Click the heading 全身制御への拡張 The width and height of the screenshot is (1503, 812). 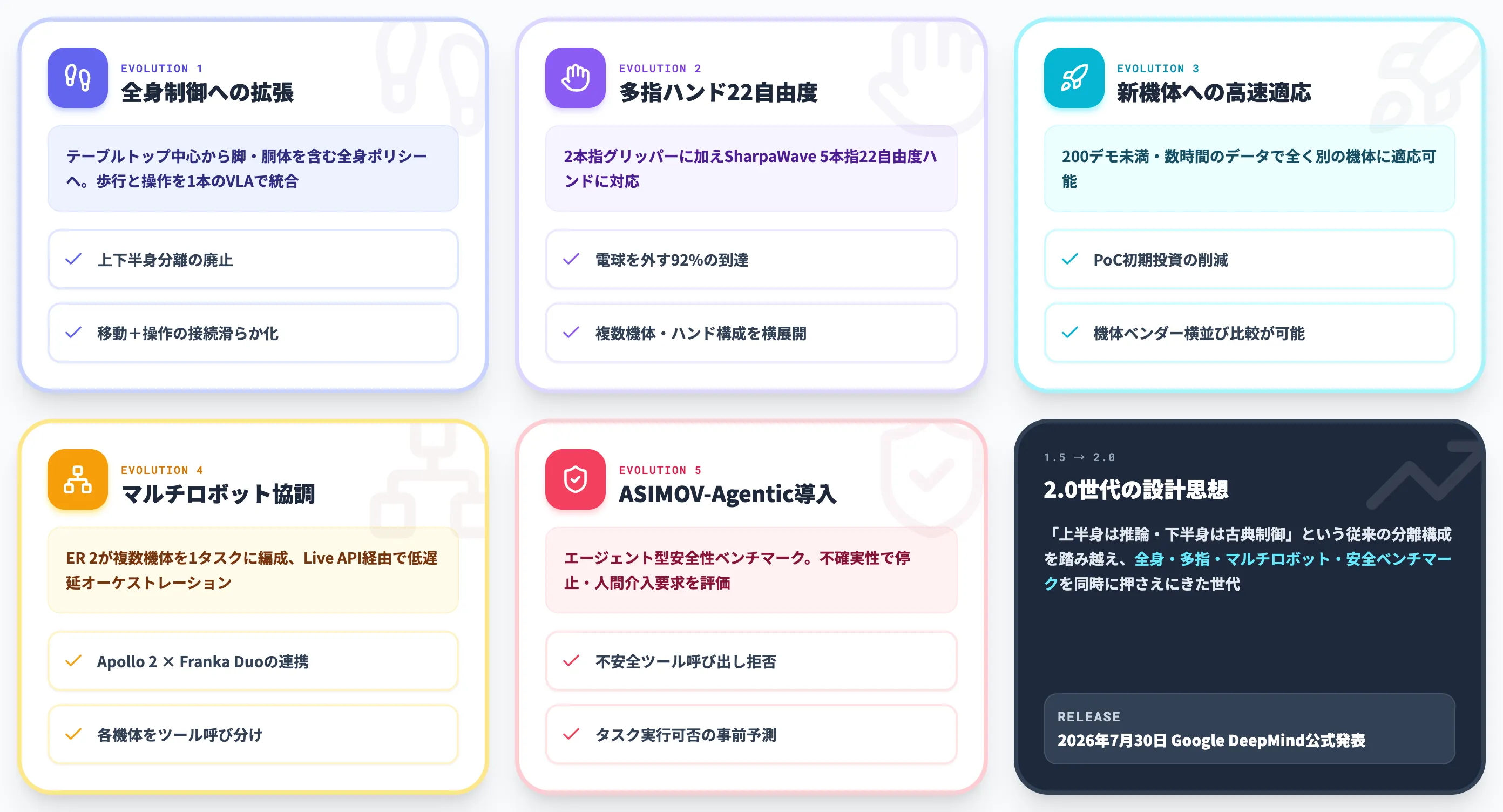[207, 92]
